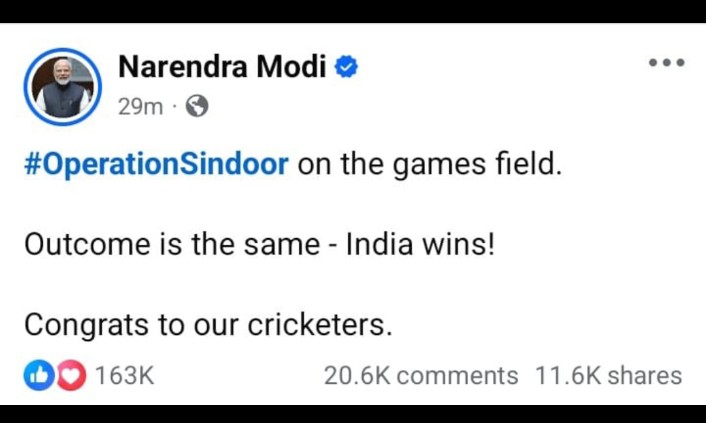Click the dot separator beside the timestamp
Viewport: 706px width, 423px height.
pyautogui.click(x=175, y=106)
